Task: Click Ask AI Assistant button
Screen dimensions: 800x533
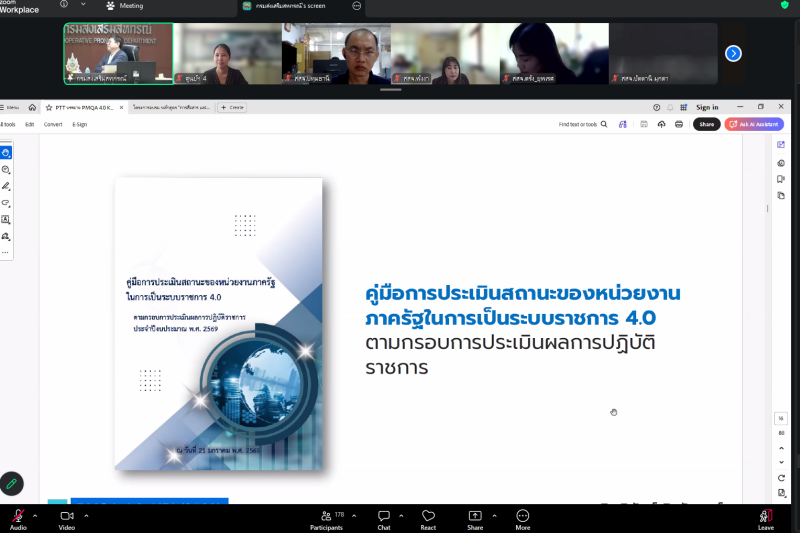Action: 755,124
